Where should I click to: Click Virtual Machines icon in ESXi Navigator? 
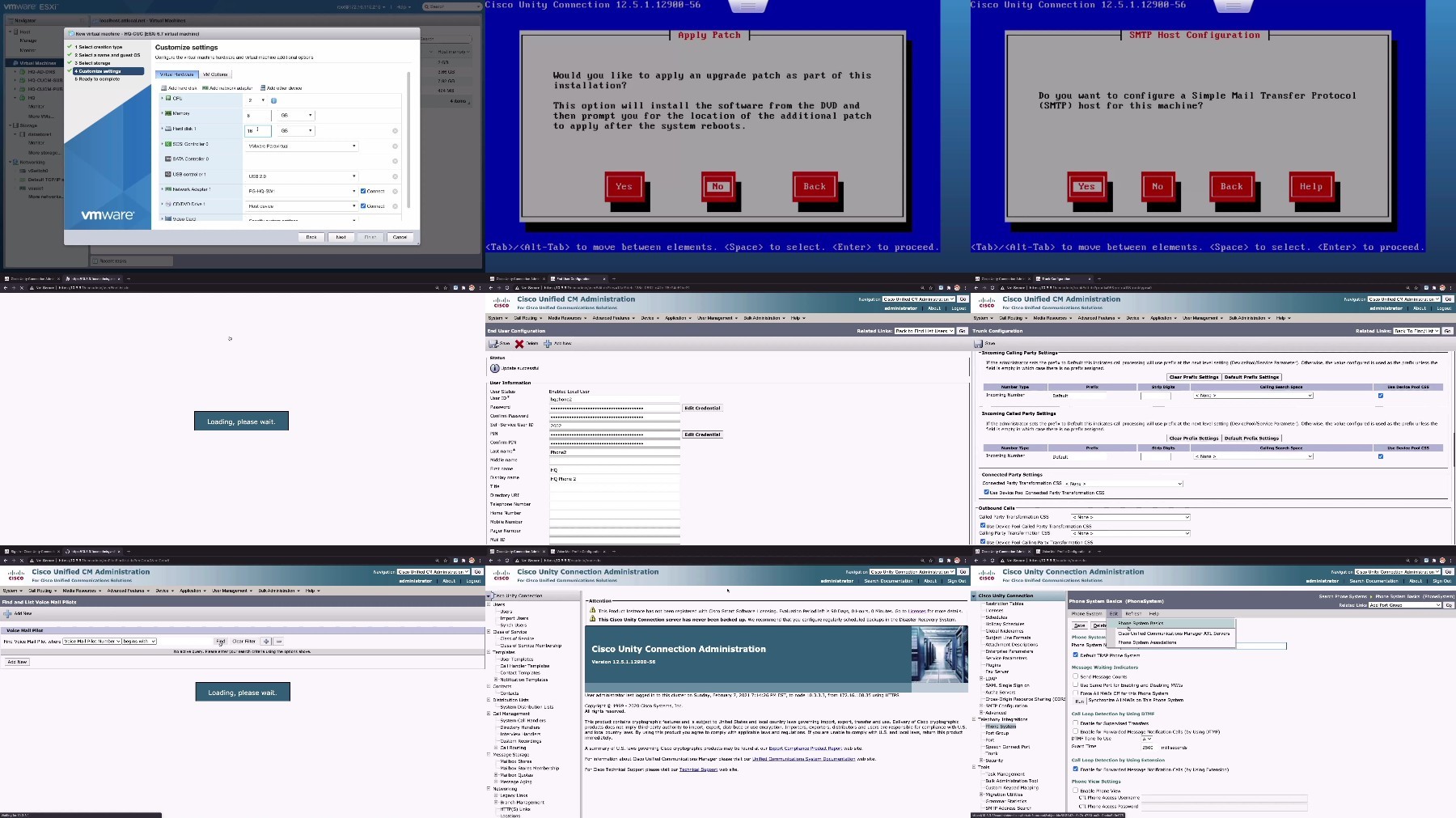click(x=16, y=62)
